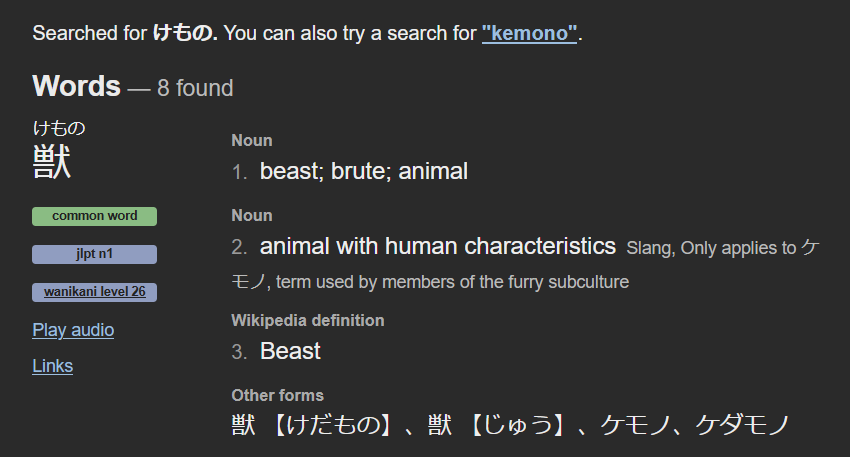
Task: Click the jlpt n1 tag
Action: [x=94, y=254]
